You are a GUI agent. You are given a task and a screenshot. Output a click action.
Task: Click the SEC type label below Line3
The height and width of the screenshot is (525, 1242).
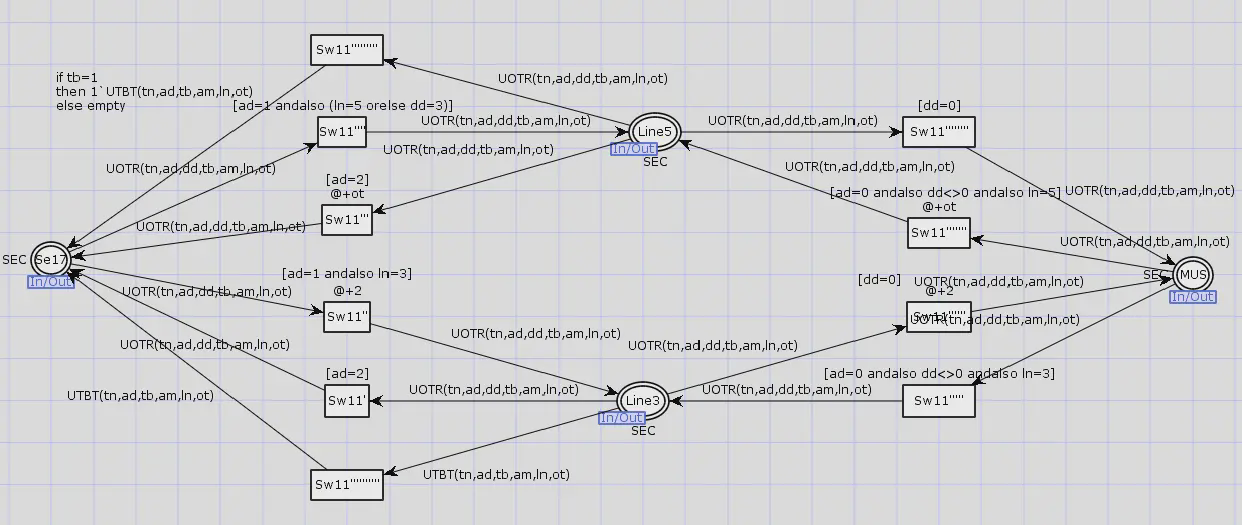(643, 431)
